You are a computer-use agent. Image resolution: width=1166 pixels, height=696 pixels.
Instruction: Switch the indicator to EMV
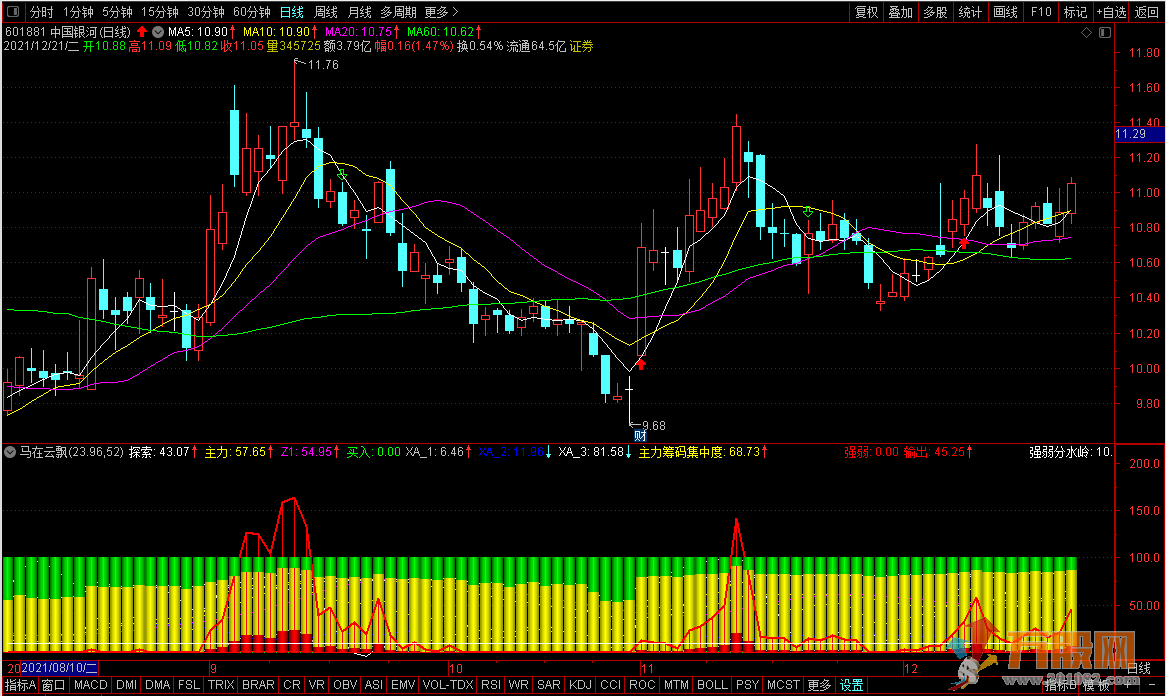point(402,685)
